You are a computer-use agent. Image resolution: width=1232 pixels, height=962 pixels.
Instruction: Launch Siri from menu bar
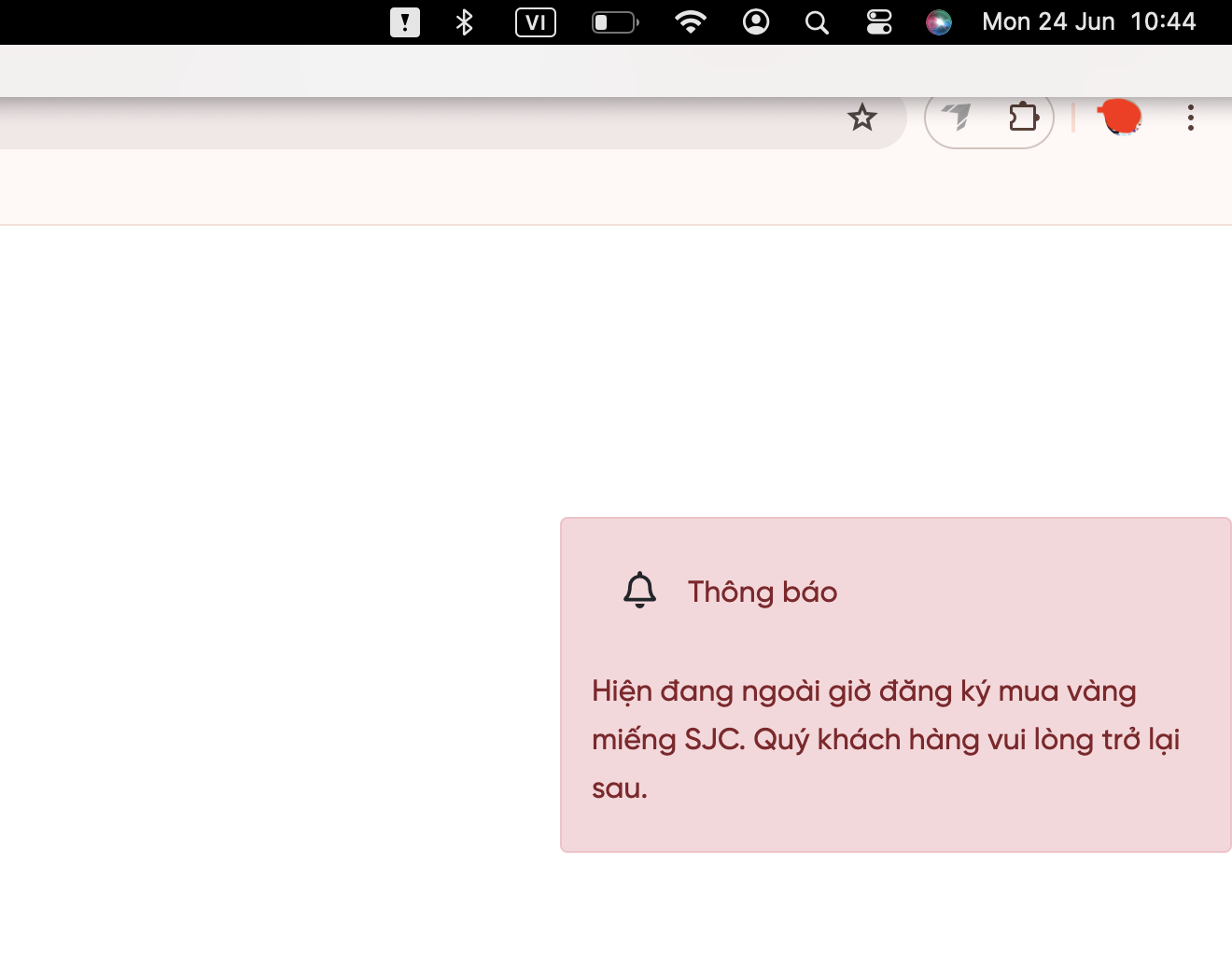pos(939,22)
